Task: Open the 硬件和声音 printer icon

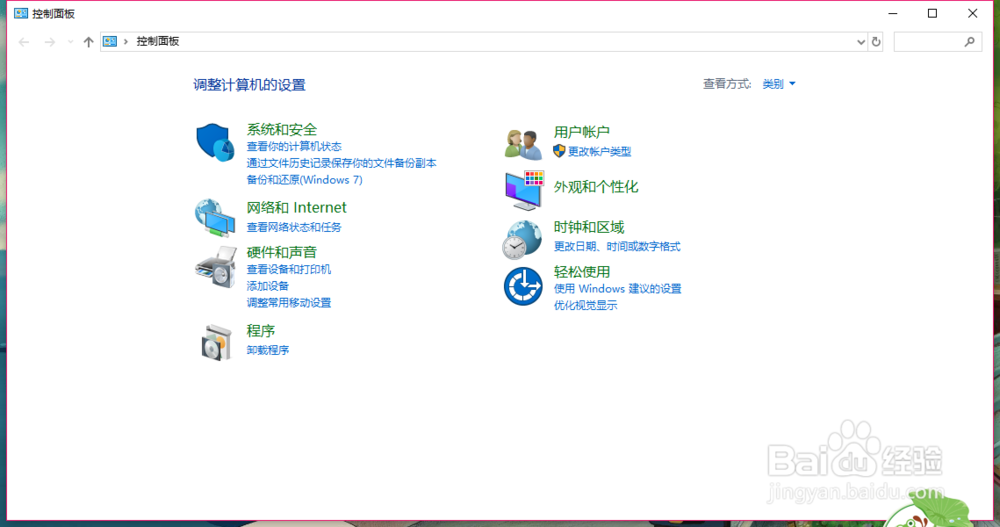Action: pyautogui.click(x=216, y=267)
